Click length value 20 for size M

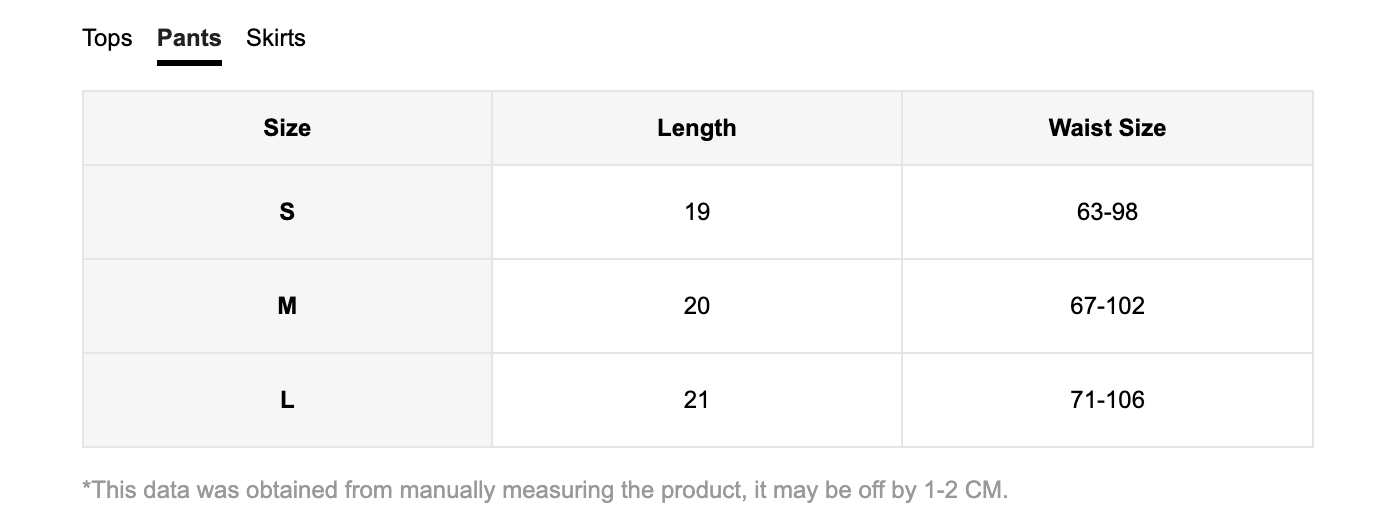coord(697,306)
